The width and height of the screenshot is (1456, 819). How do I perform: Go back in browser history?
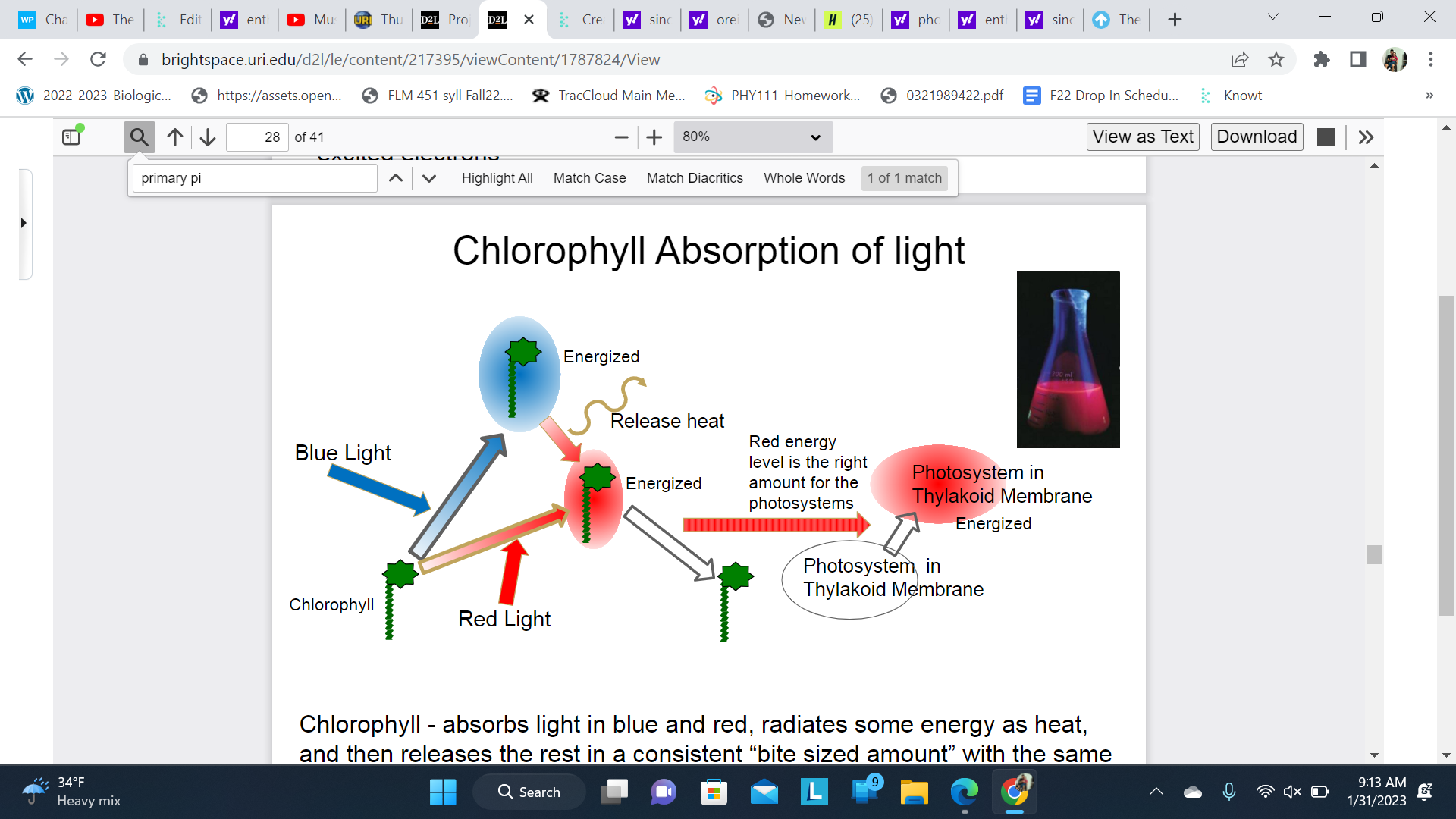point(25,59)
